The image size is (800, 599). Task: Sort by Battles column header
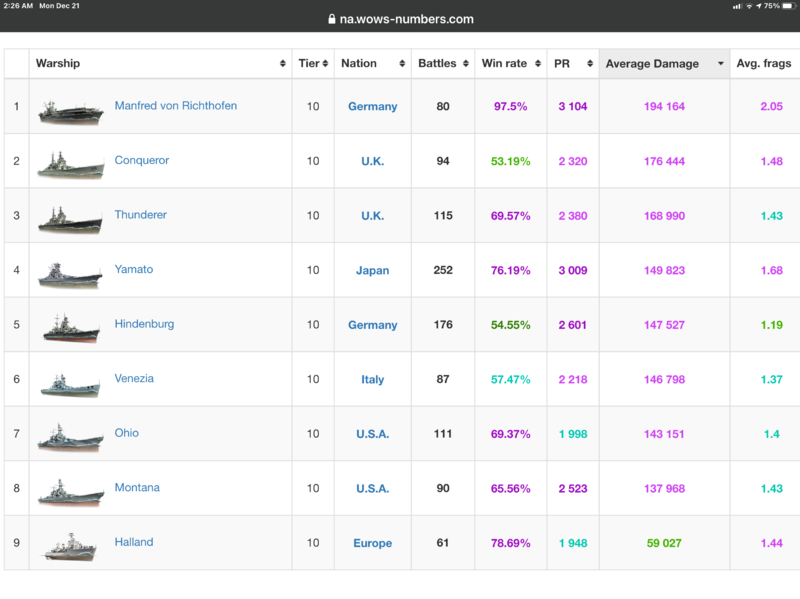[442, 64]
